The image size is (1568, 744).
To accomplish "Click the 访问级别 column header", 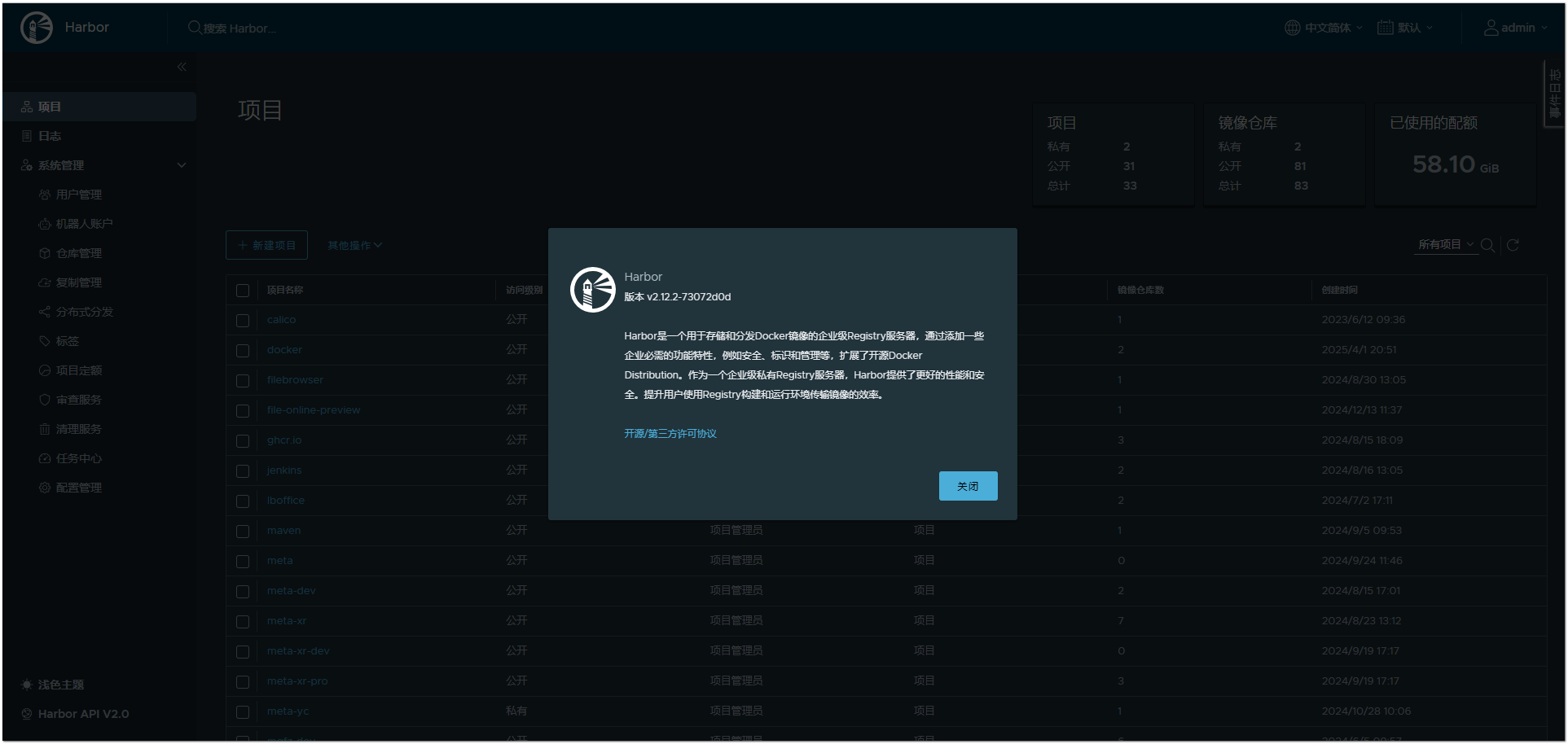I will click(524, 290).
